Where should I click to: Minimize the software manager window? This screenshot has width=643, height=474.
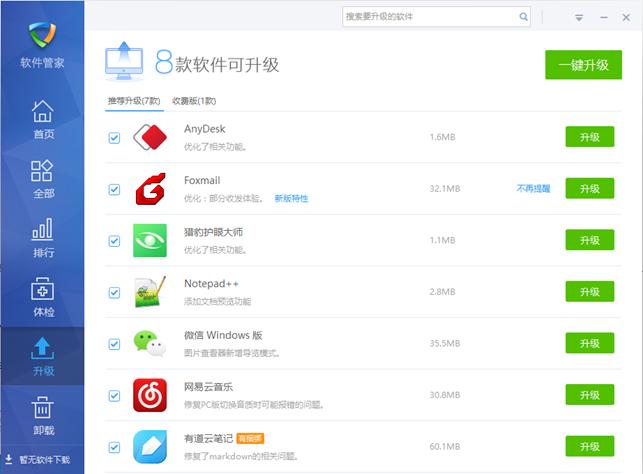click(x=604, y=17)
